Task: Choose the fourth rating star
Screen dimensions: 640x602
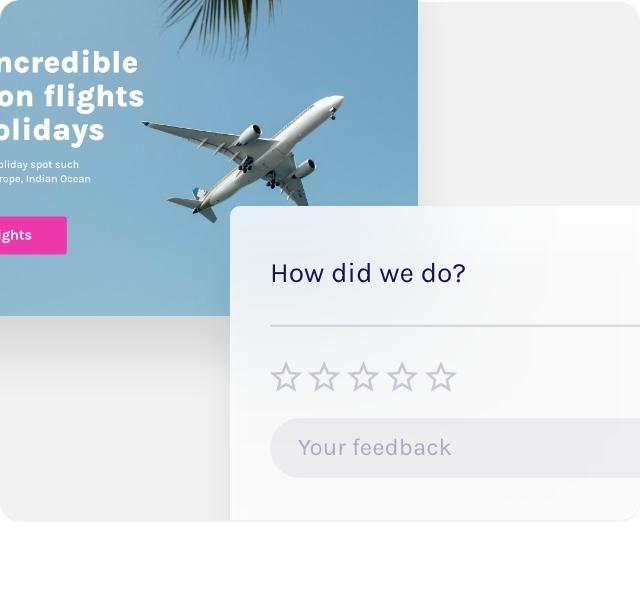Action: [402, 377]
